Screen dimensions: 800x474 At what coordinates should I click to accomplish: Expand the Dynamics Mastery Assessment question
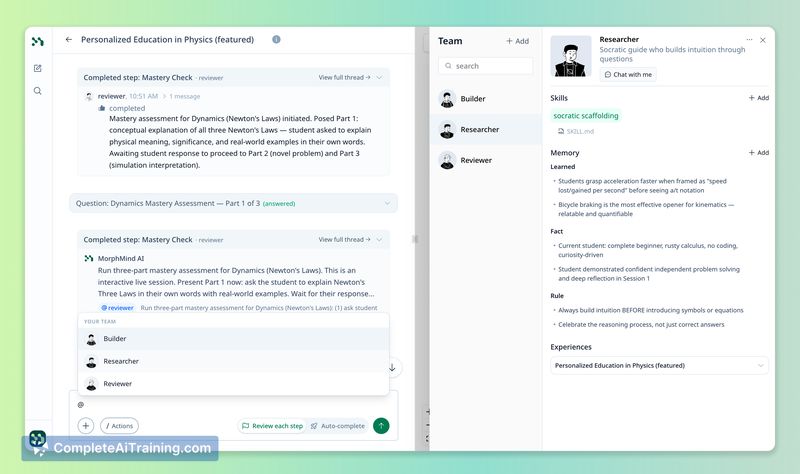tap(233, 203)
